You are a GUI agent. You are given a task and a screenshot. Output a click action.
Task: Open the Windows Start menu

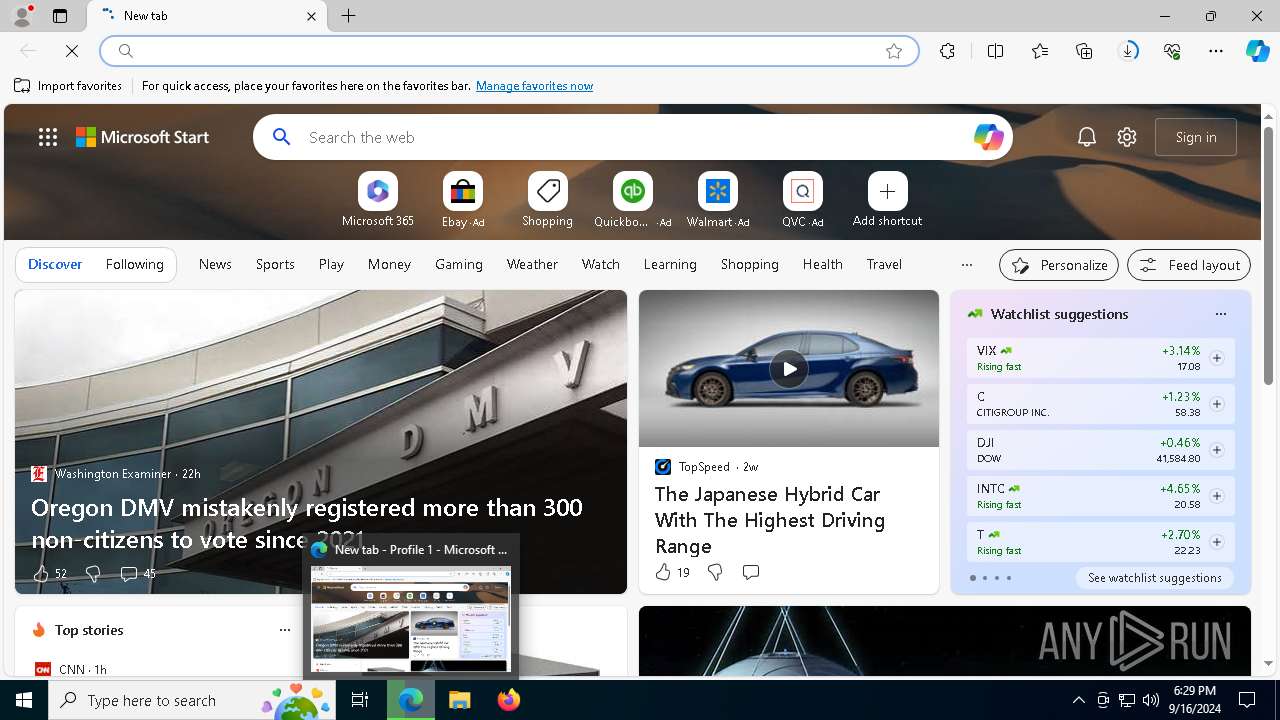(x=24, y=700)
